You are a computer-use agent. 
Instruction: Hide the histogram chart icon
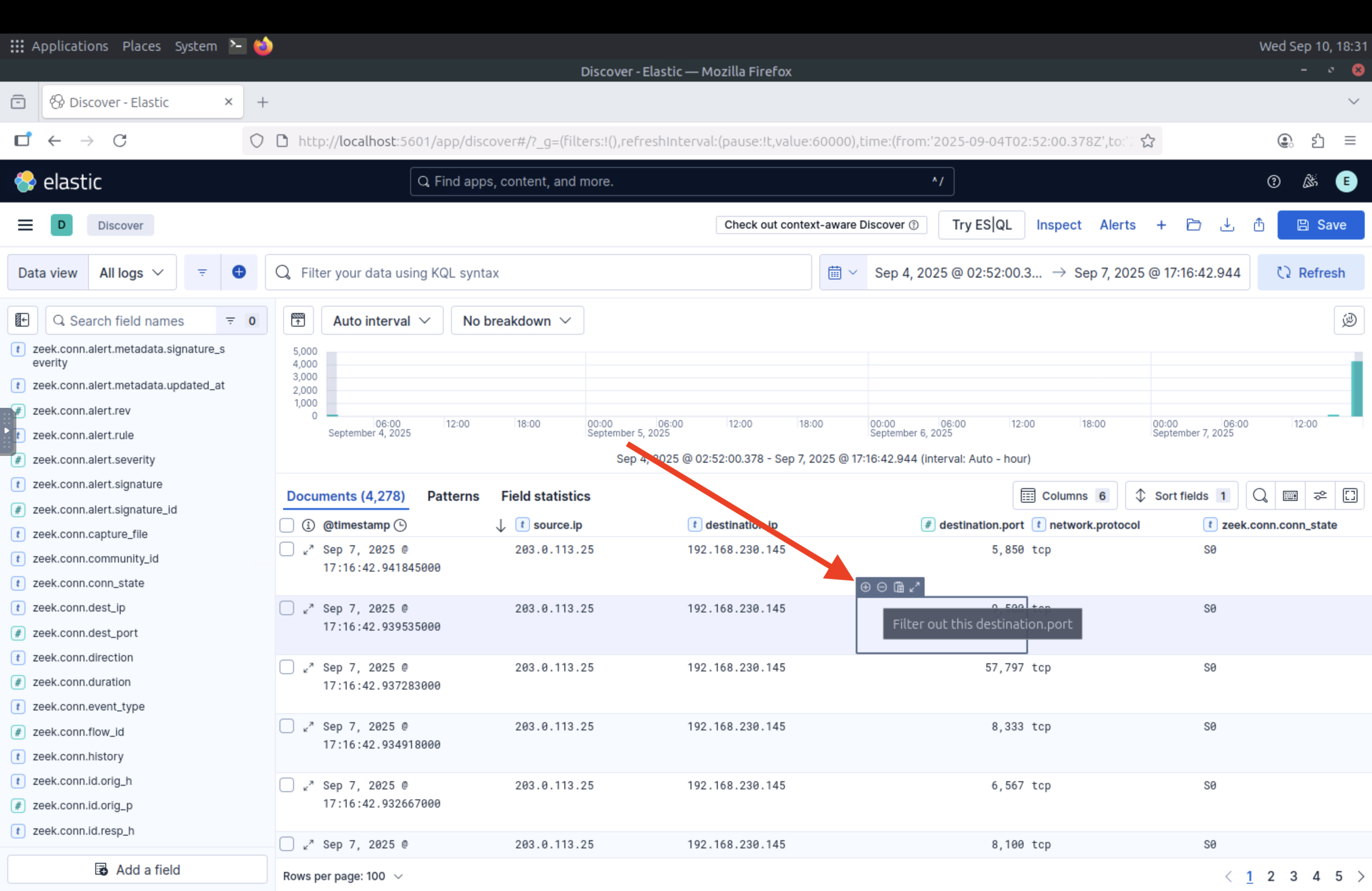point(298,320)
